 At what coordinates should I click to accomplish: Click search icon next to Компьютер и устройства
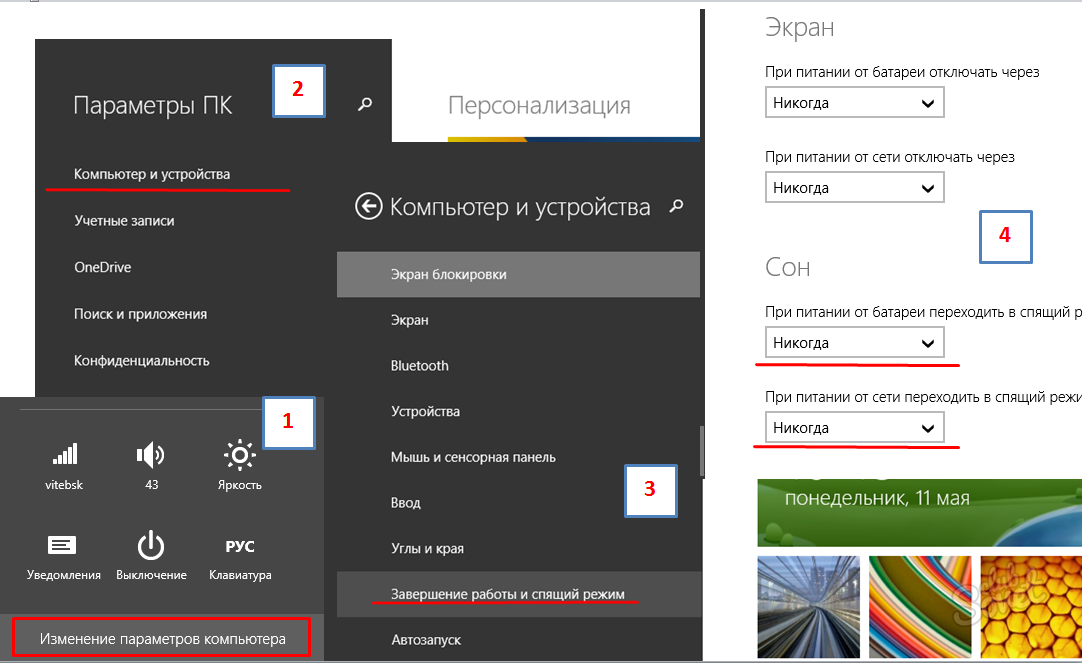677,207
